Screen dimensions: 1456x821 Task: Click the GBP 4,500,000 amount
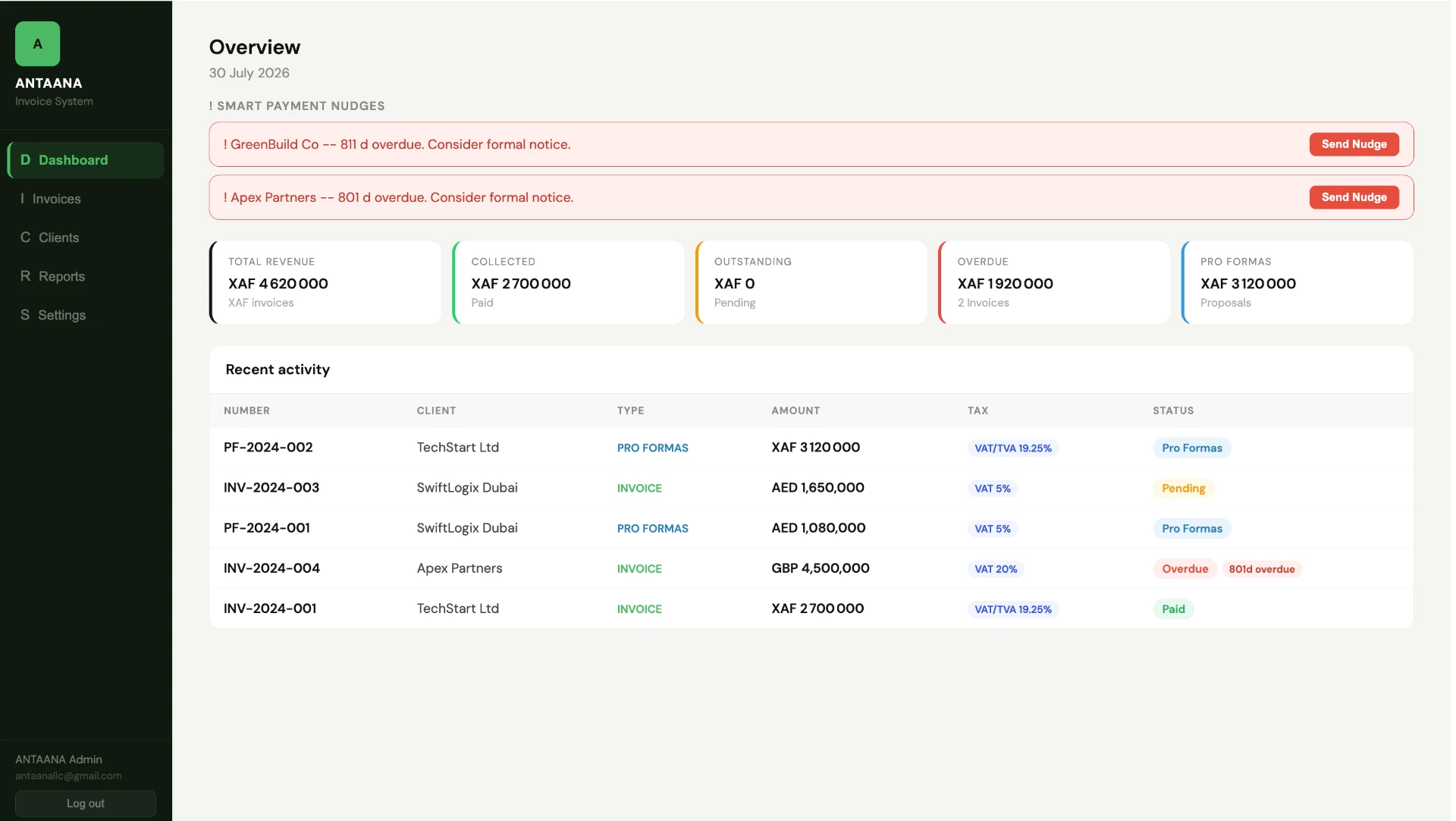(x=821, y=568)
